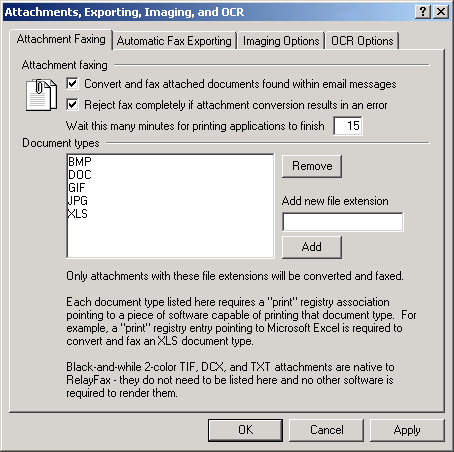
Task: Close the dialog with the X button
Action: [x=441, y=12]
